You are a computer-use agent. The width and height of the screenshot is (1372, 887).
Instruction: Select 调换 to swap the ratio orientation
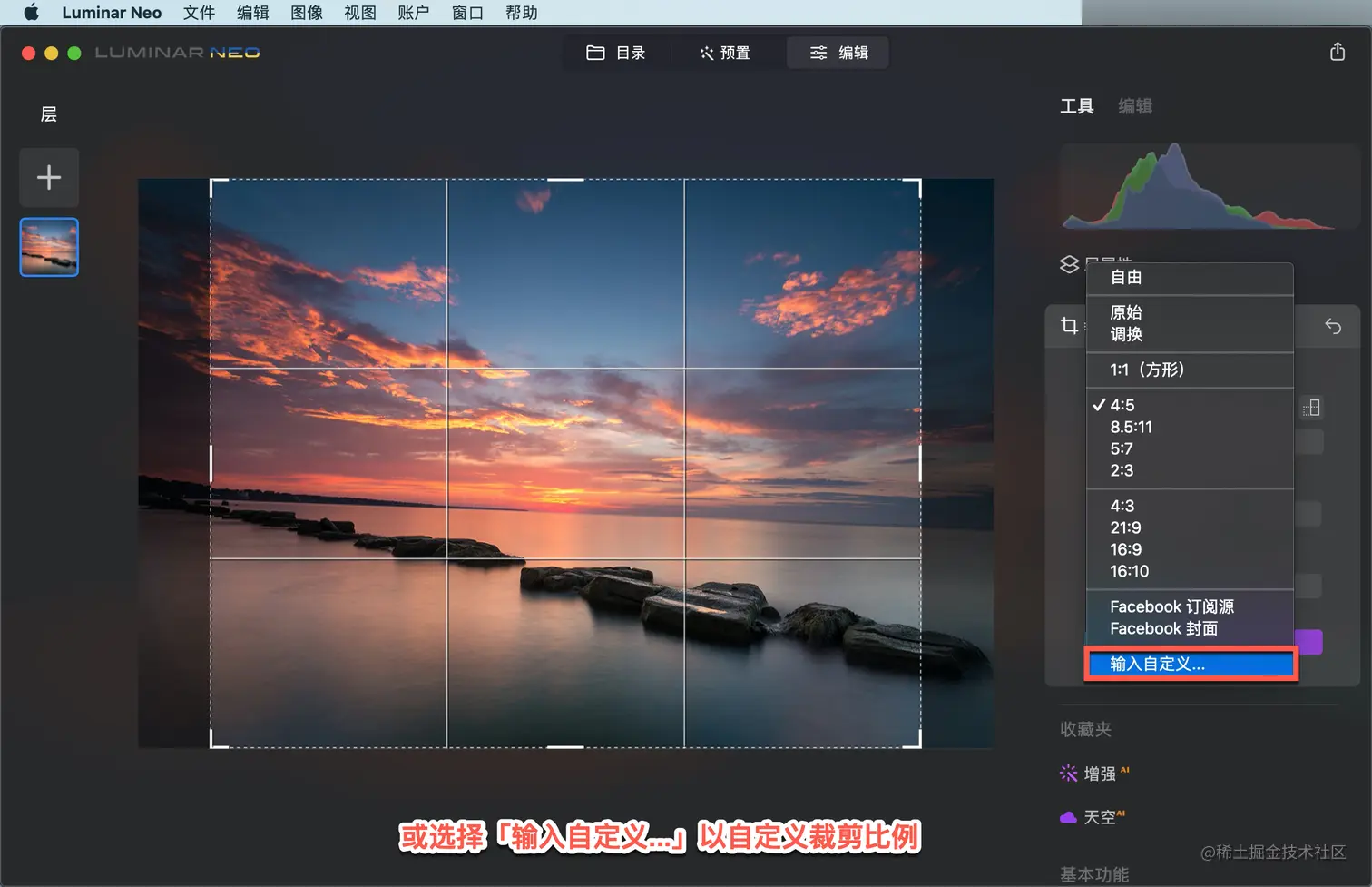1190,334
